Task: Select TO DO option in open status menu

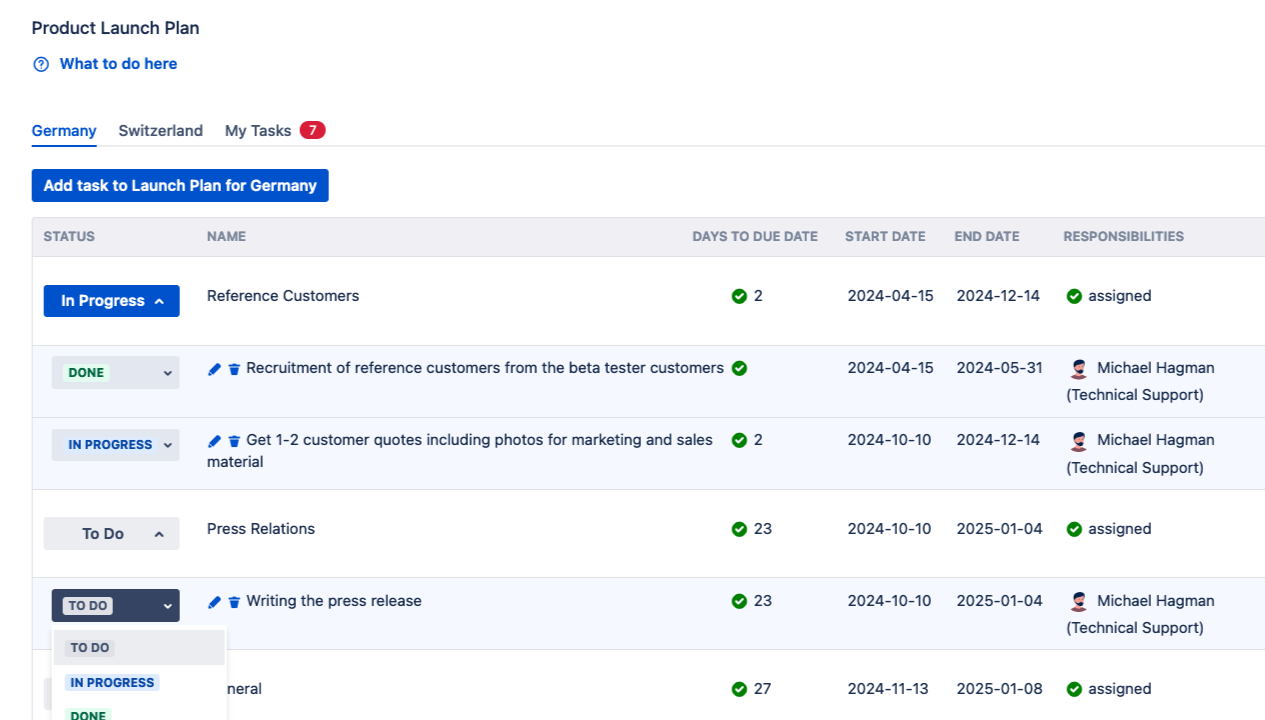Action: pos(90,648)
